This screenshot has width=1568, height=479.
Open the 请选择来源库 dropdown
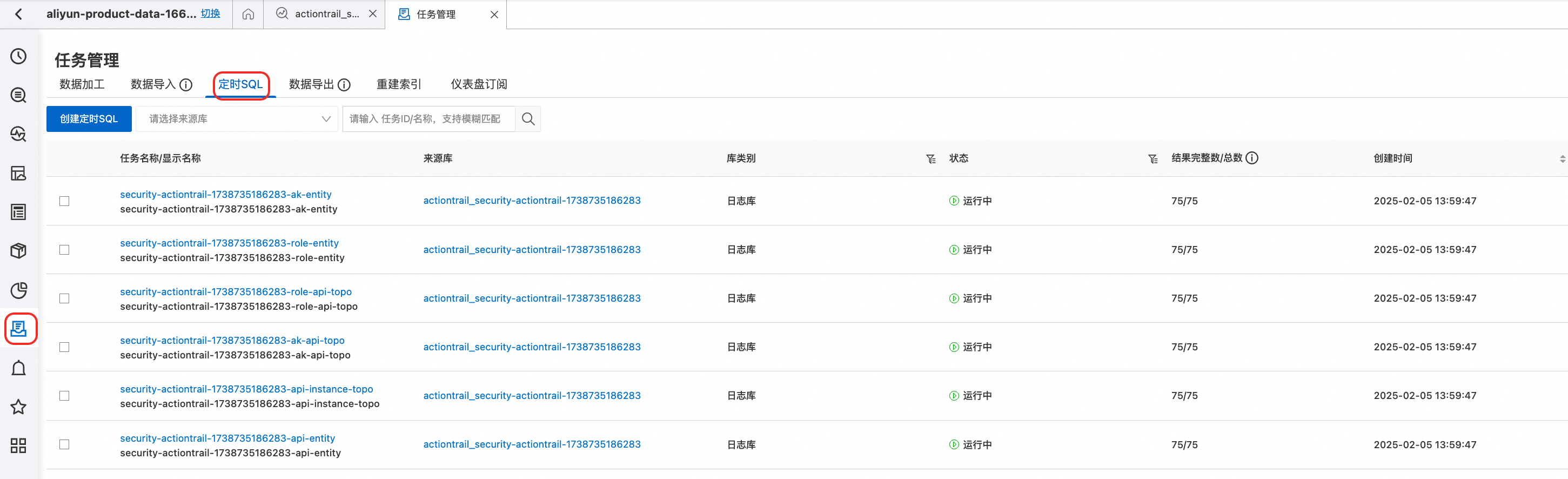pyautogui.click(x=237, y=119)
